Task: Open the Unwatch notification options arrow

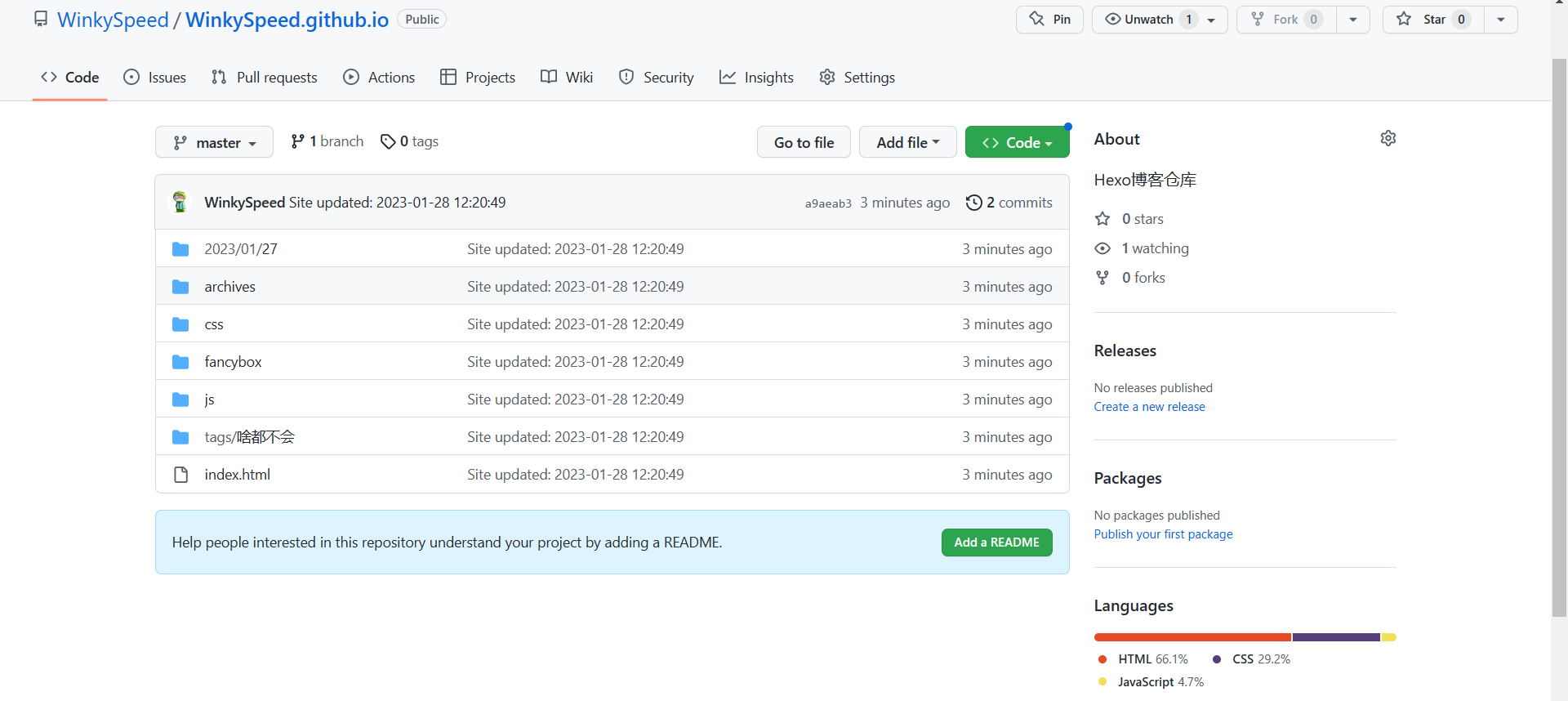Action: tap(1211, 20)
